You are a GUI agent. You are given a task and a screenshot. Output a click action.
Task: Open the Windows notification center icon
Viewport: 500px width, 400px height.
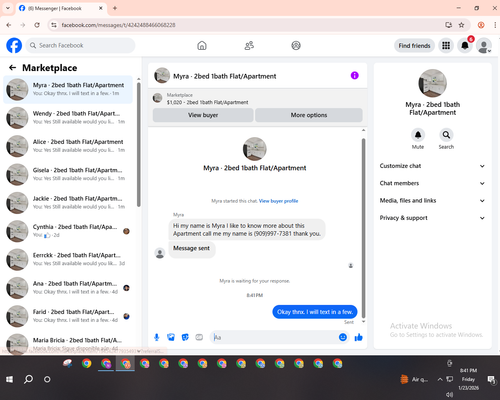pyautogui.click(x=491, y=379)
